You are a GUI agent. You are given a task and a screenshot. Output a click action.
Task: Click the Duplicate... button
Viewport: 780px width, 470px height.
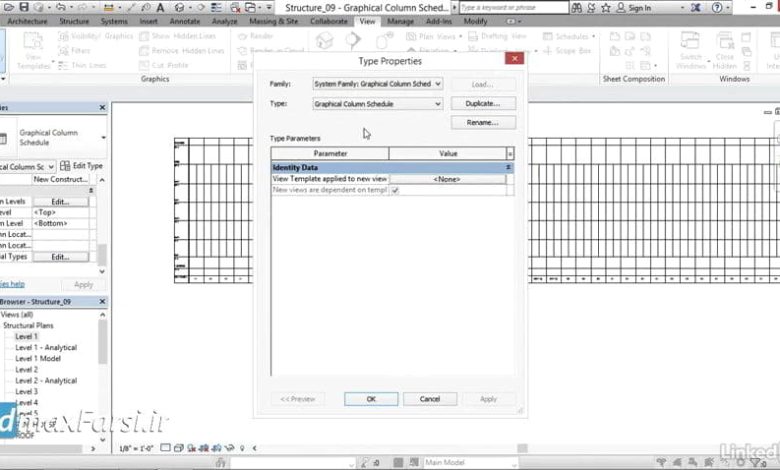(x=483, y=103)
